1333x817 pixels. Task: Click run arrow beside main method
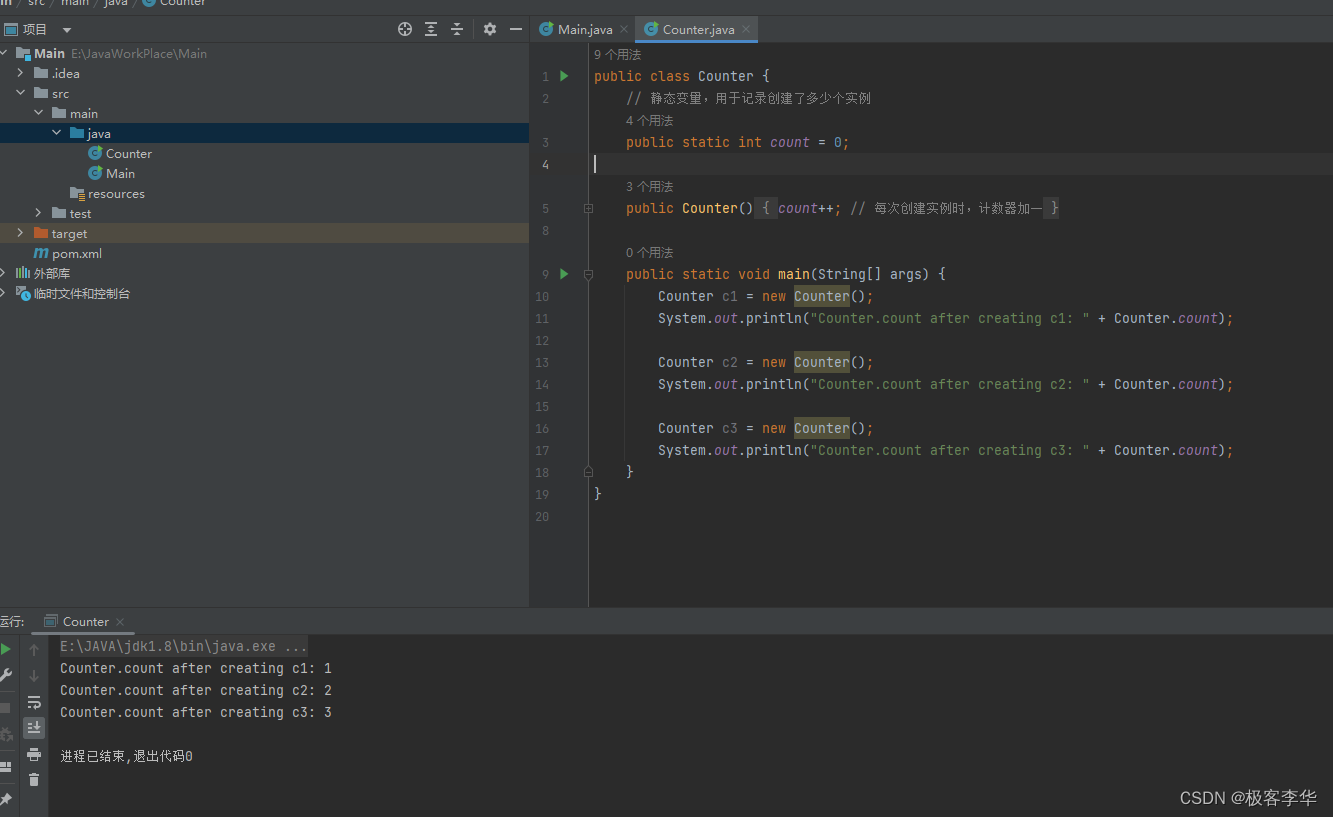(564, 274)
